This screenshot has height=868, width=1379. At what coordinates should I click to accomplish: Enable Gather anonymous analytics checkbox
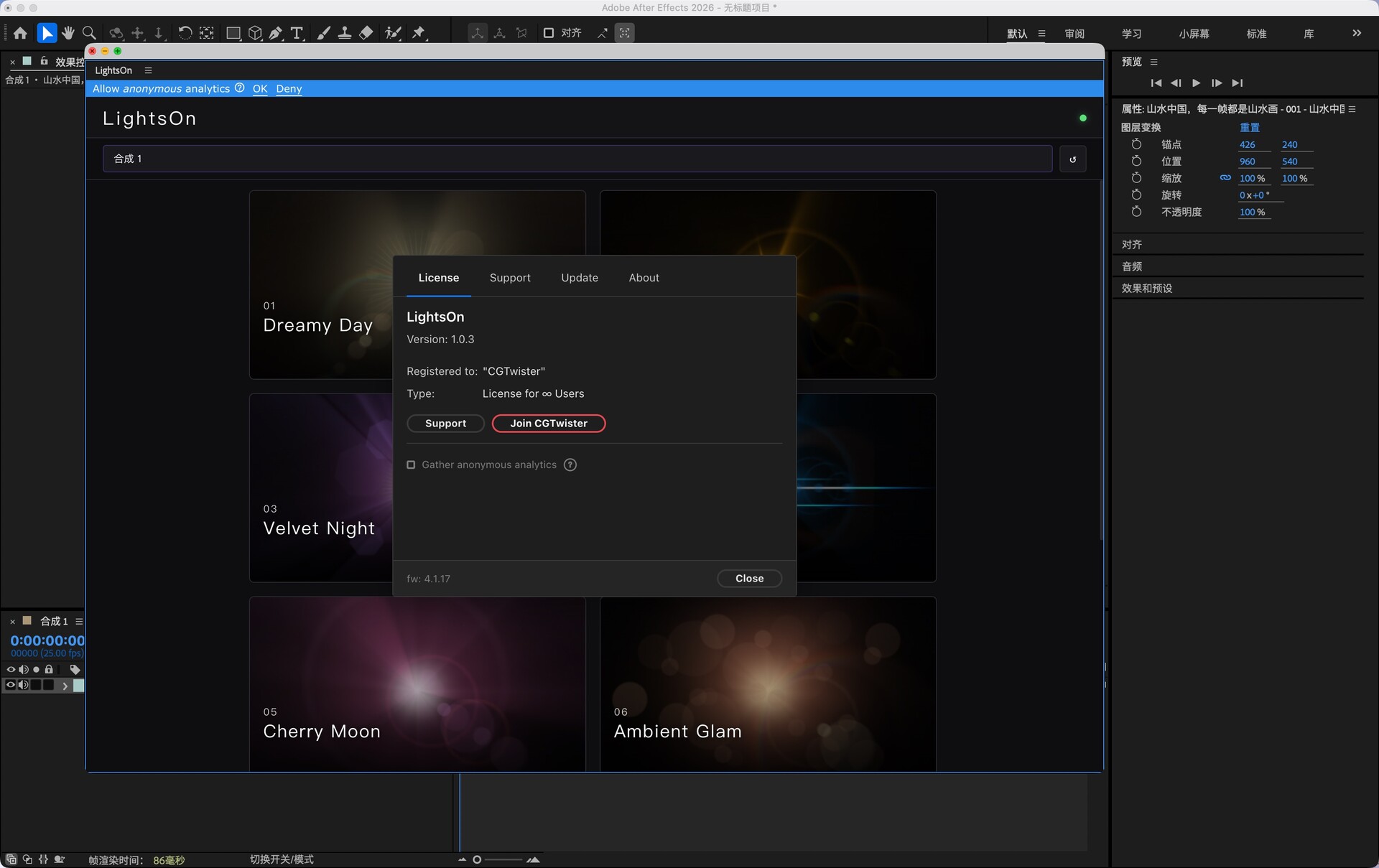[x=411, y=465]
